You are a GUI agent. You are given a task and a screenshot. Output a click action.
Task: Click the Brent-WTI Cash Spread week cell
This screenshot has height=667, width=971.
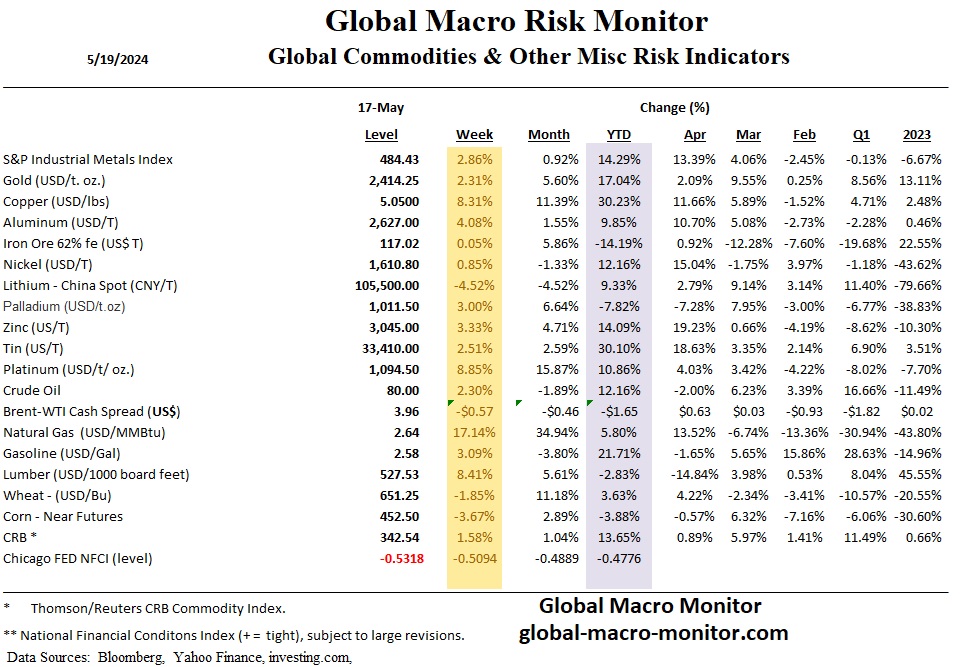click(476, 411)
